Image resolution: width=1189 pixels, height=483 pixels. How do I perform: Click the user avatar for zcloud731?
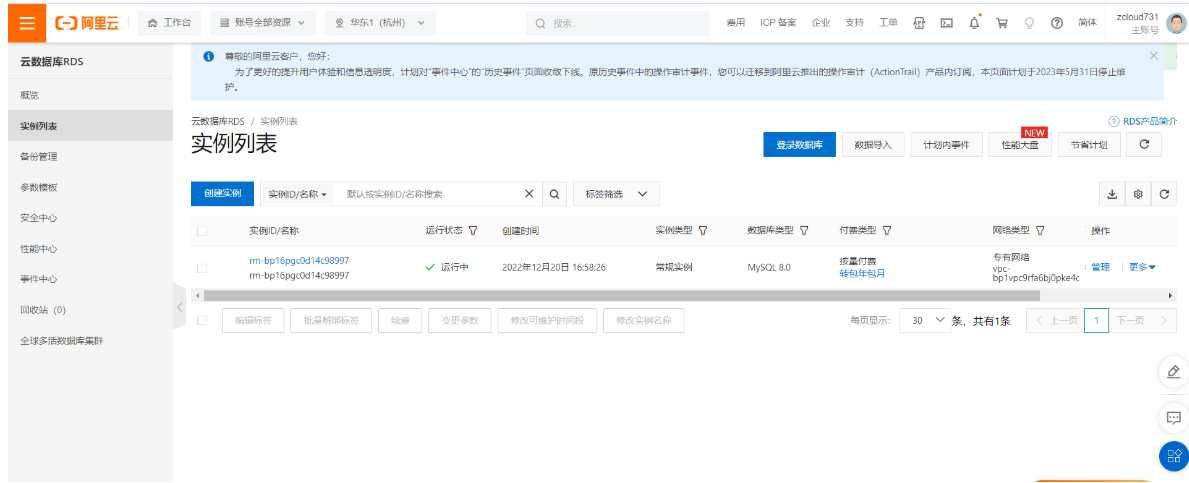point(1175,24)
